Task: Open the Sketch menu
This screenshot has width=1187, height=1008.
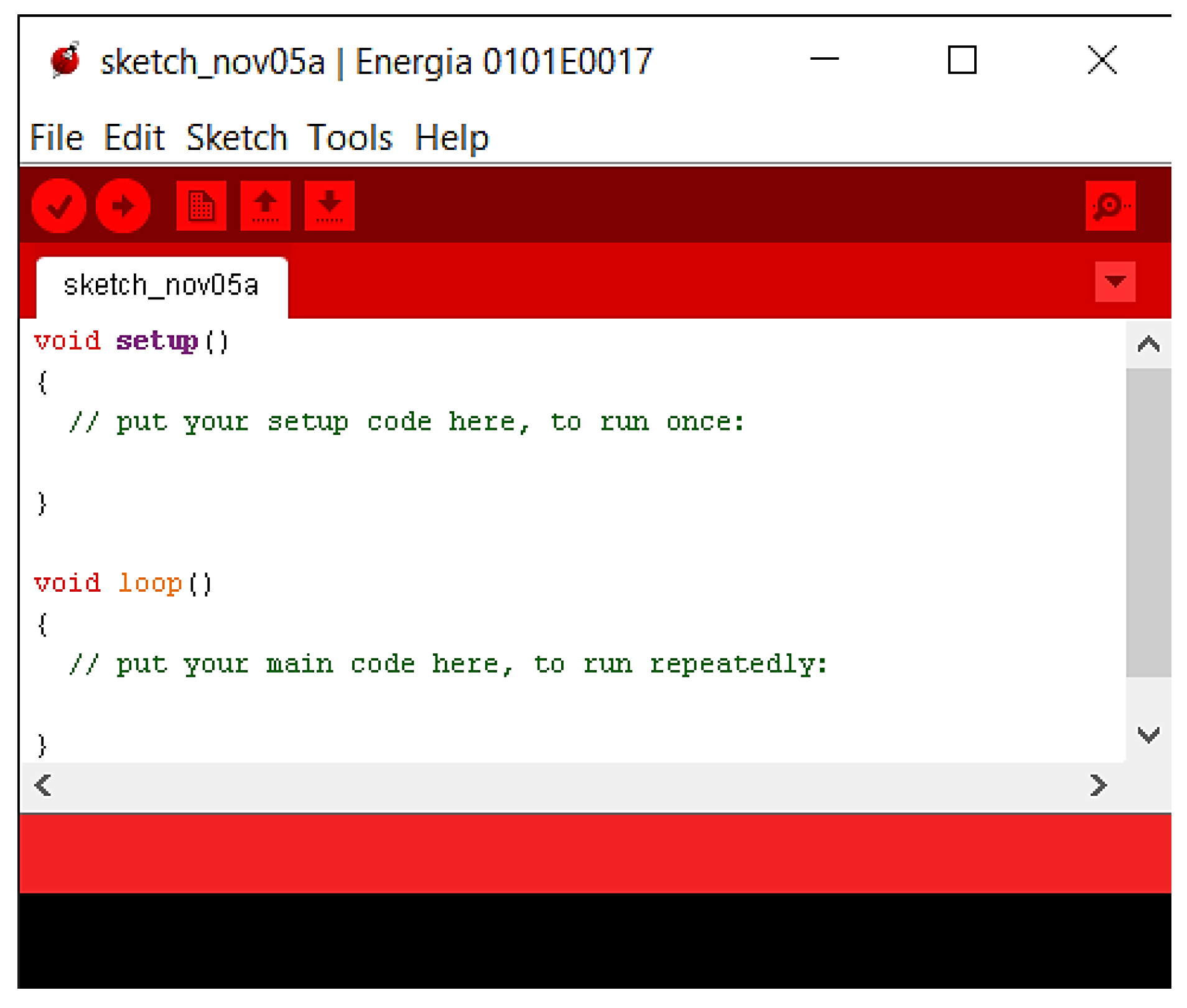Action: (237, 137)
